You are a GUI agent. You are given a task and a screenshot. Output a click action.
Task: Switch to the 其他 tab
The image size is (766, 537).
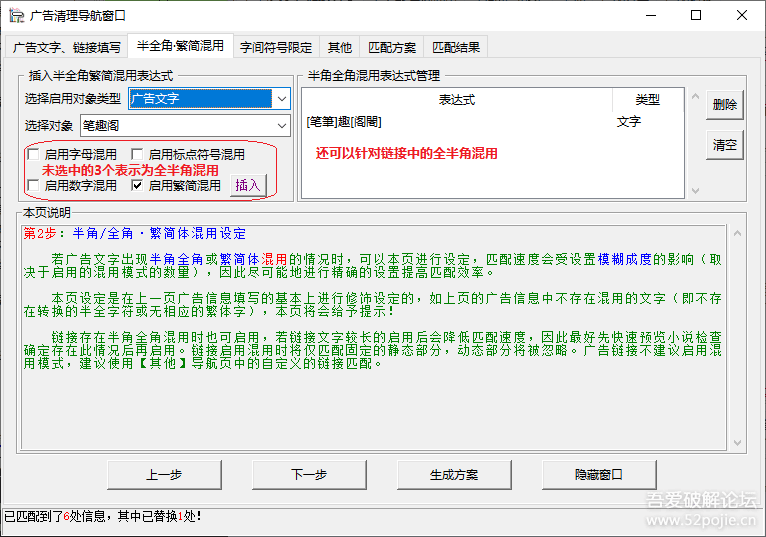[x=340, y=47]
